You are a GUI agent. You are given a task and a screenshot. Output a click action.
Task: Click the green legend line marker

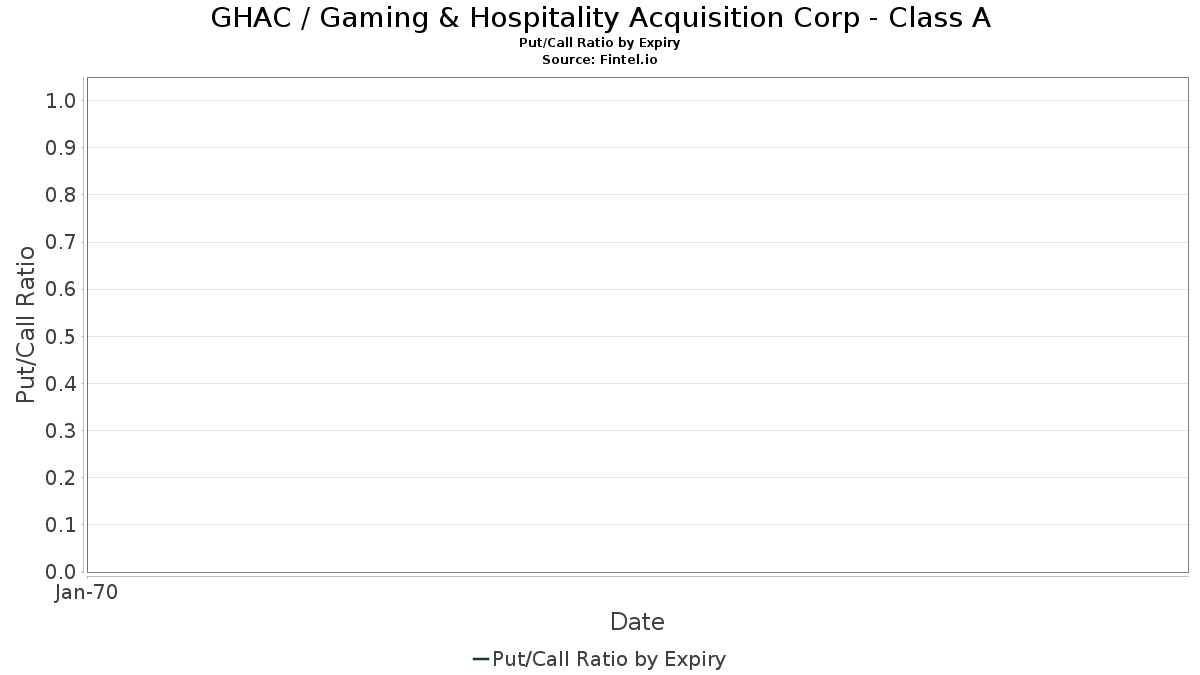tap(480, 659)
